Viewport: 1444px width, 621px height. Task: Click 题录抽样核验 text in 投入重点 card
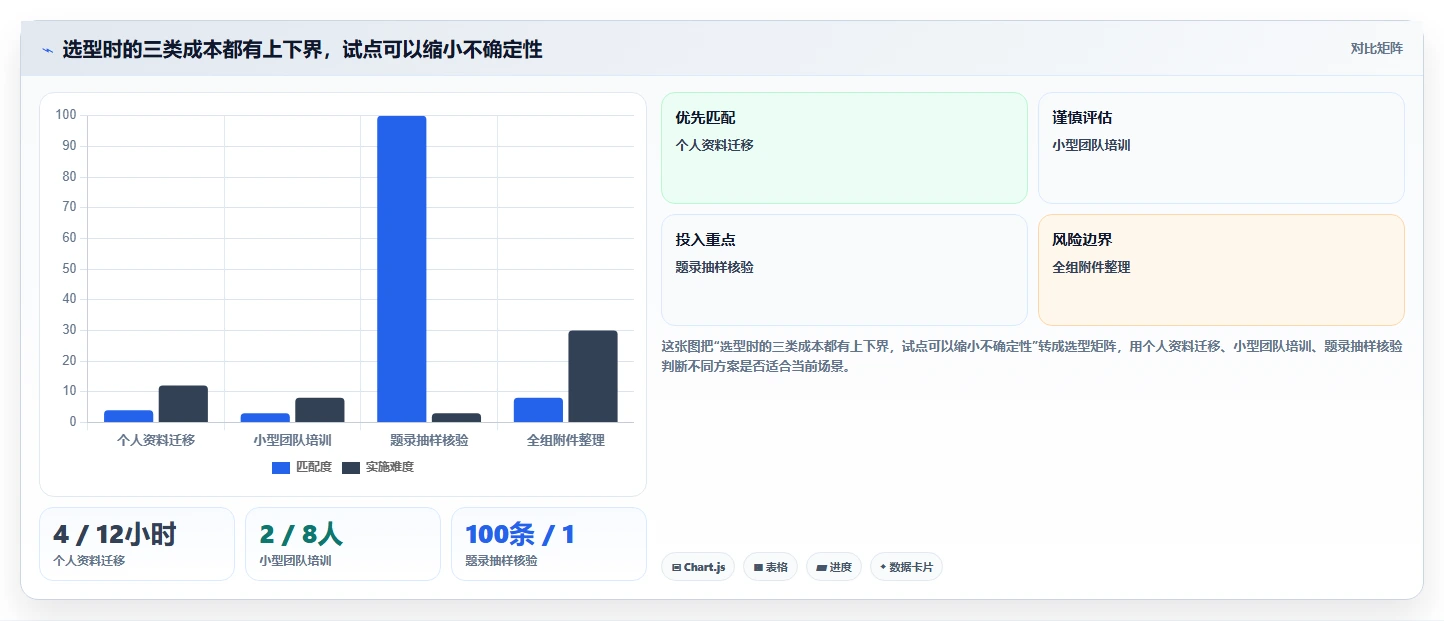(714, 267)
